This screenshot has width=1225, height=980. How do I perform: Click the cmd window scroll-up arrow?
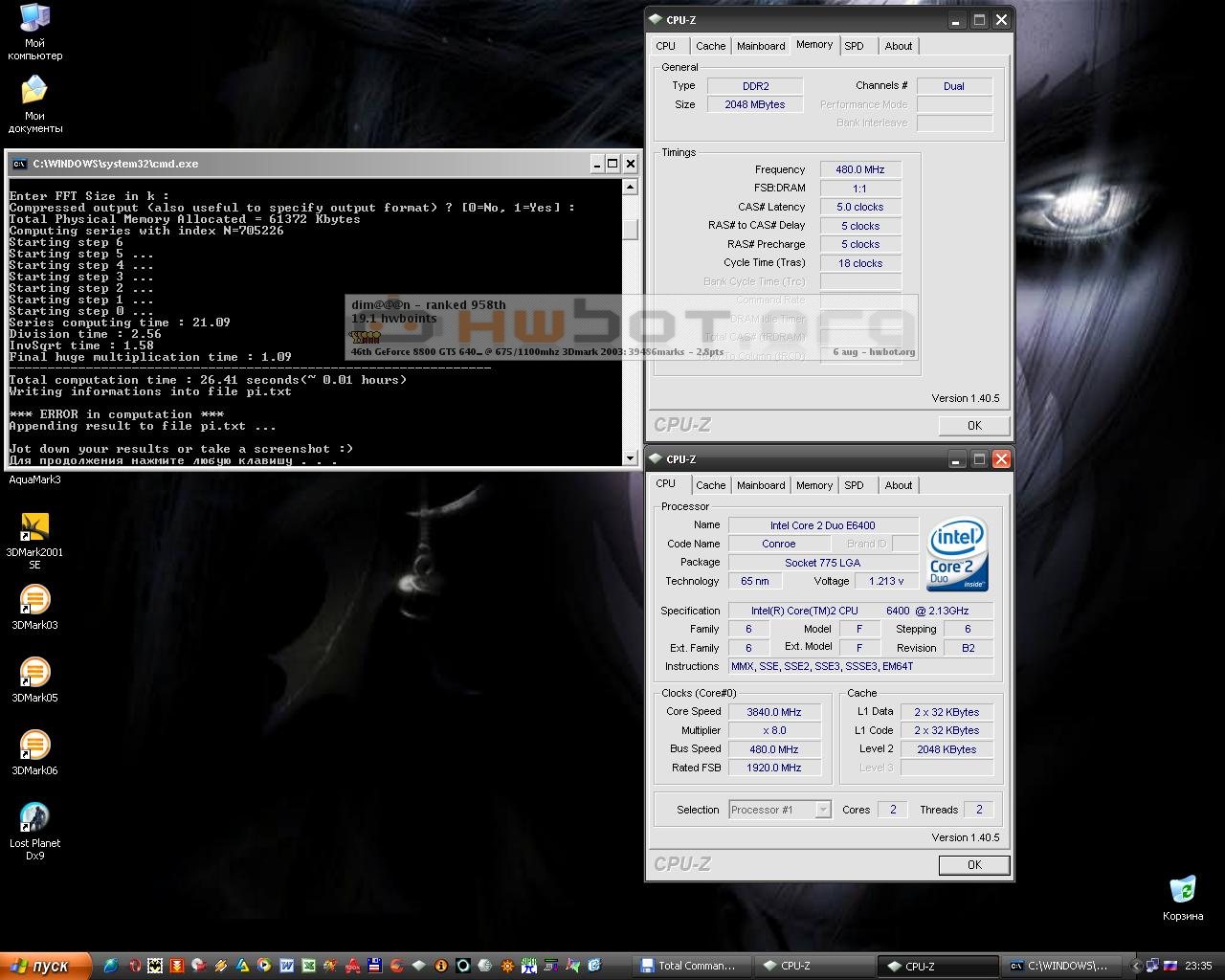[x=630, y=187]
